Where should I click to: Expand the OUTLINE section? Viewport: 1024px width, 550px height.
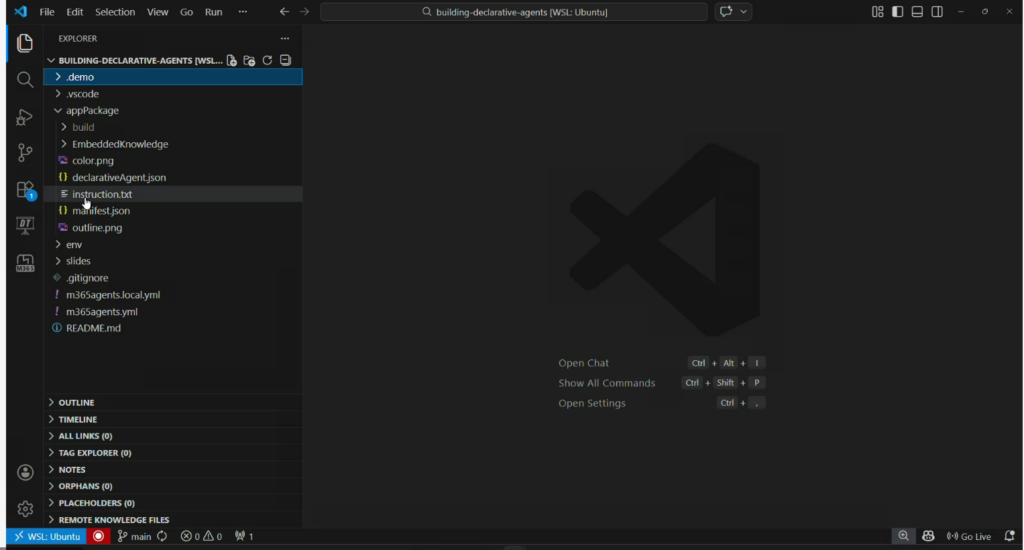(76, 403)
